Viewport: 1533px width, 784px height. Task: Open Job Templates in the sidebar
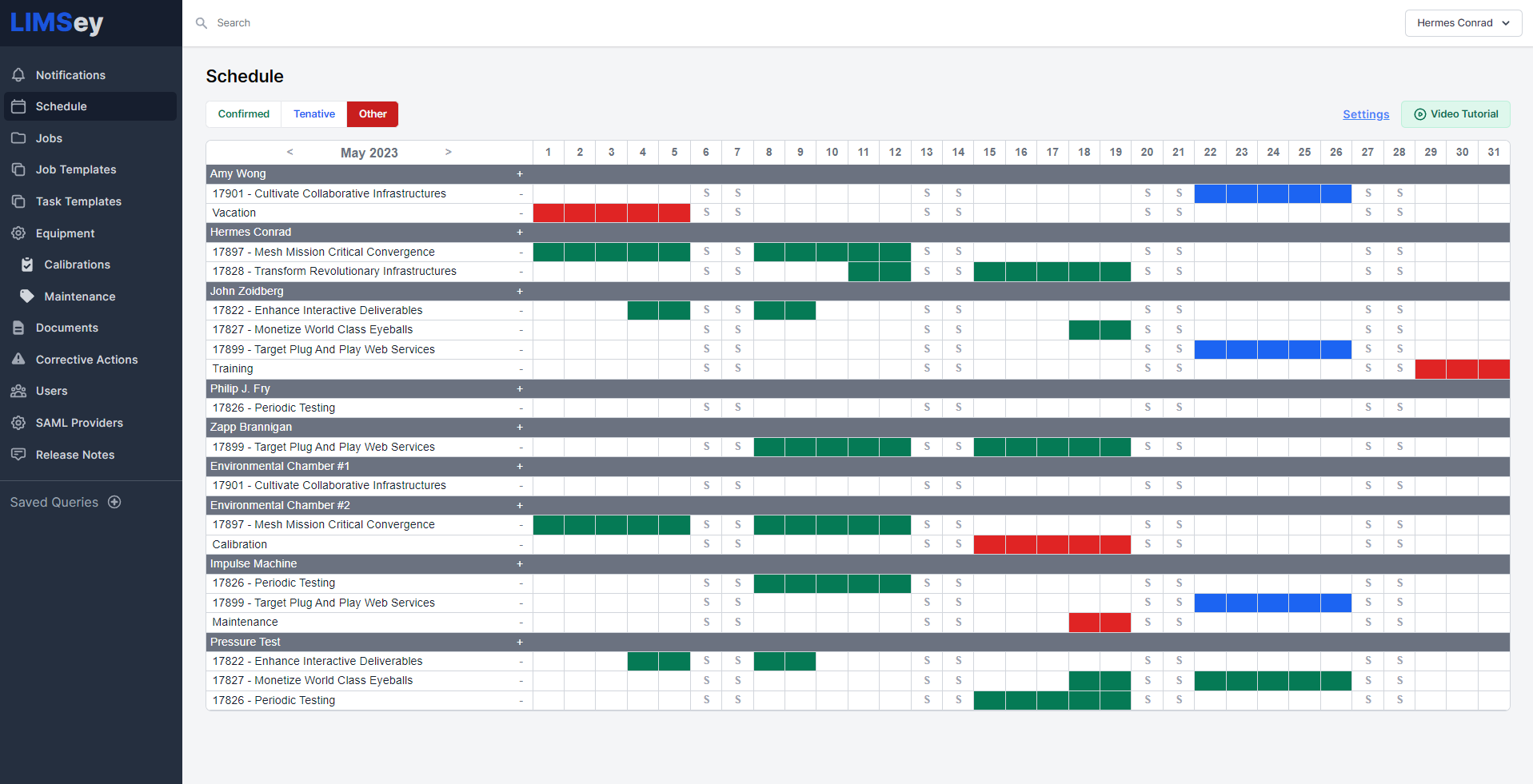point(76,169)
